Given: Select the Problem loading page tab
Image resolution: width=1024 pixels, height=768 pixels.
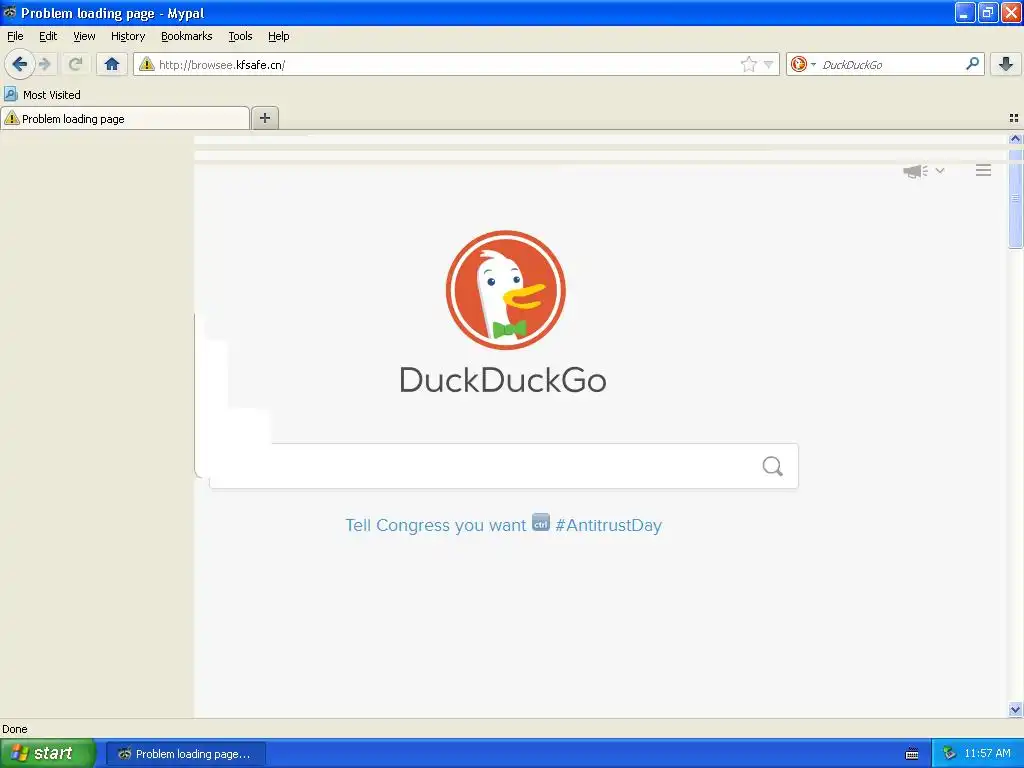Looking at the screenshot, I should (125, 118).
